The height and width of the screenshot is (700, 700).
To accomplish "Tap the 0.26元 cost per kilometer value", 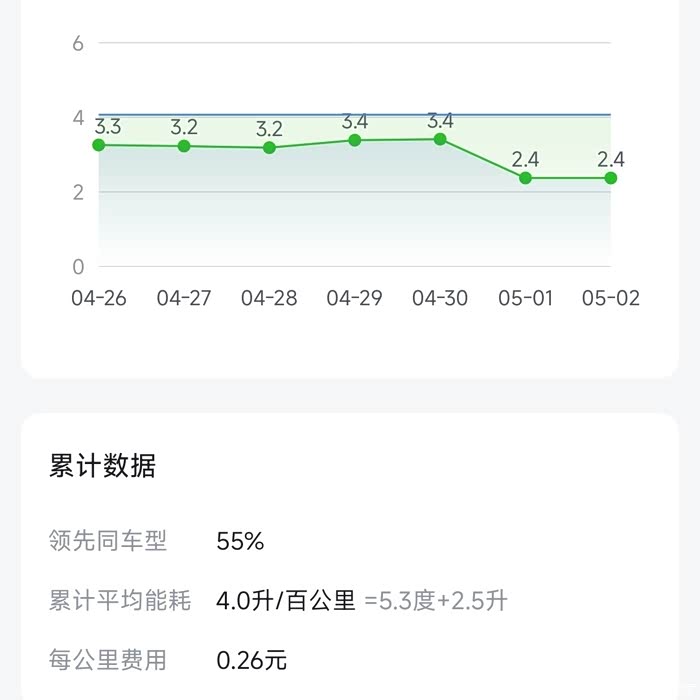I will tap(252, 660).
